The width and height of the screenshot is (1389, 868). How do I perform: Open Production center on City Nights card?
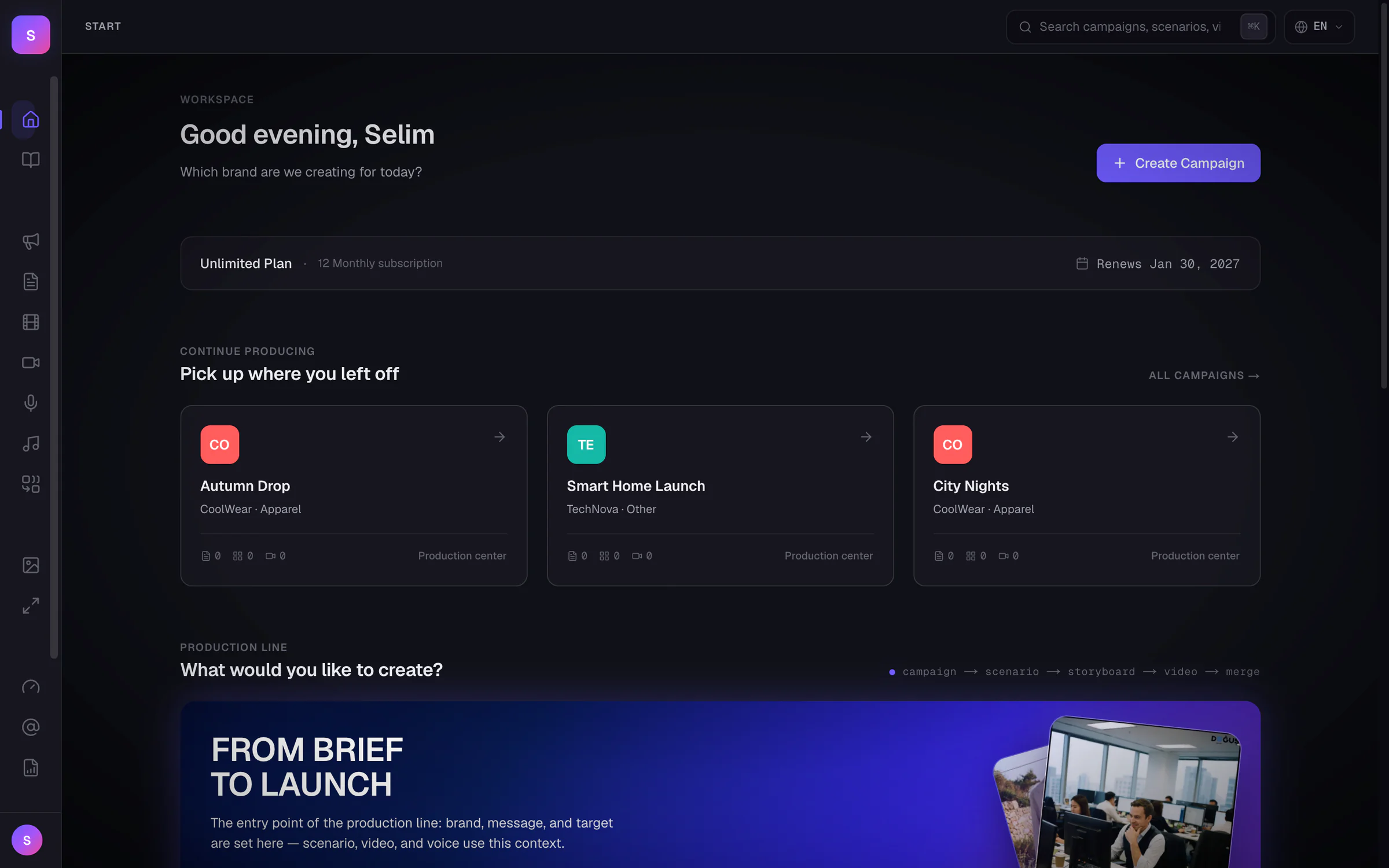(x=1195, y=556)
